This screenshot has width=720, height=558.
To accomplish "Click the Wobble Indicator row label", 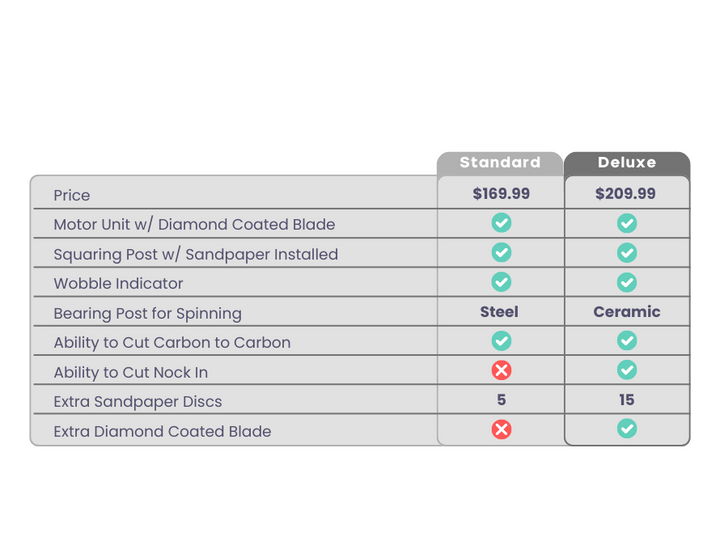I will click(118, 284).
